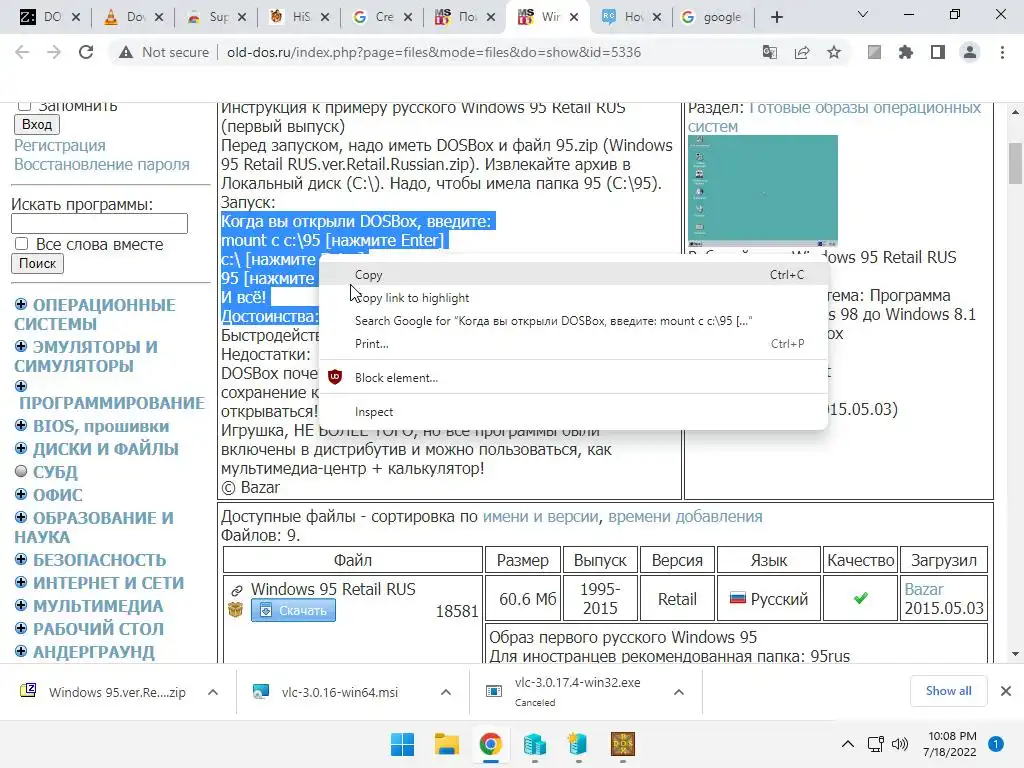Click the gray extension icon beside the star

click(x=874, y=52)
